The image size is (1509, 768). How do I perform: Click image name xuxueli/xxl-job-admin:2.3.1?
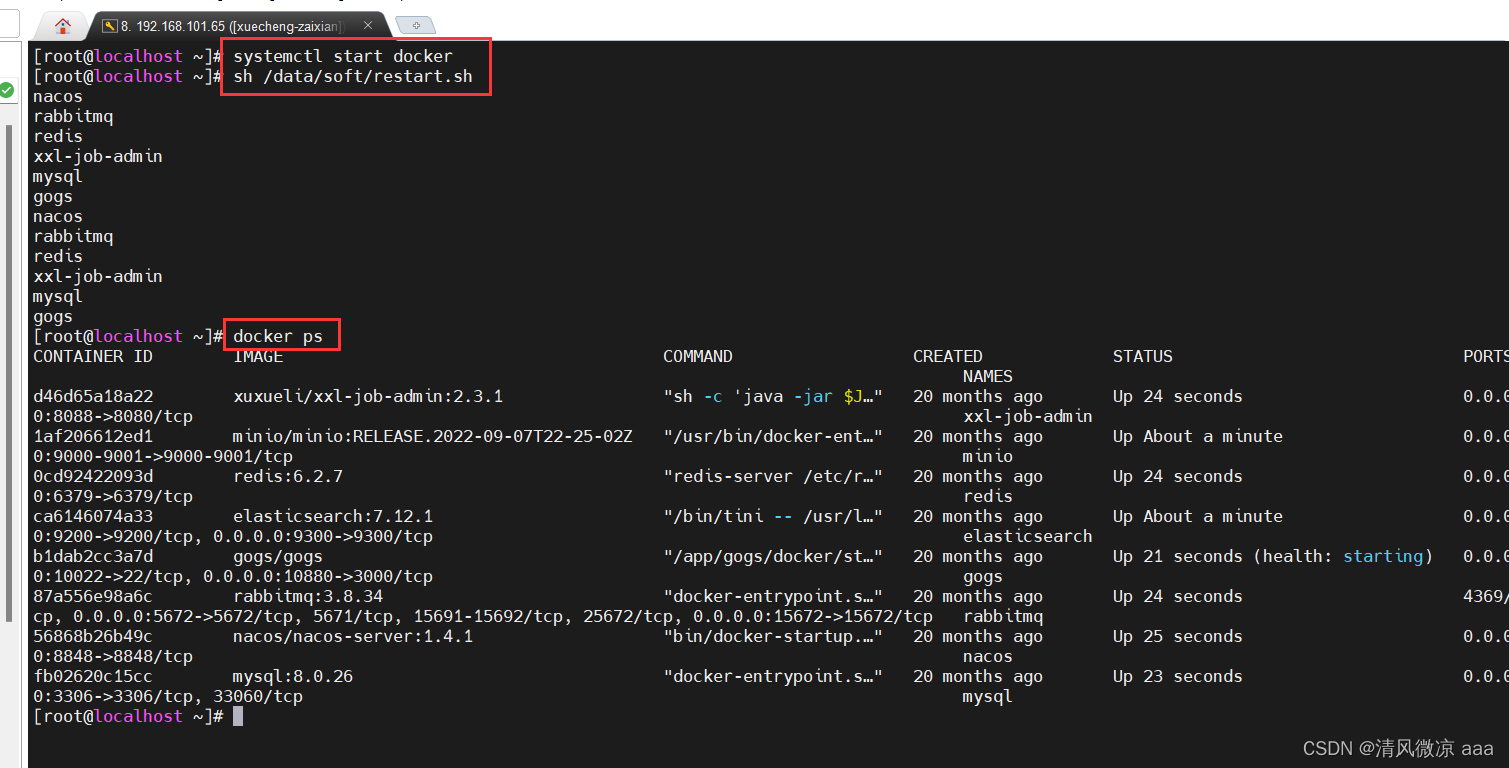[368, 396]
